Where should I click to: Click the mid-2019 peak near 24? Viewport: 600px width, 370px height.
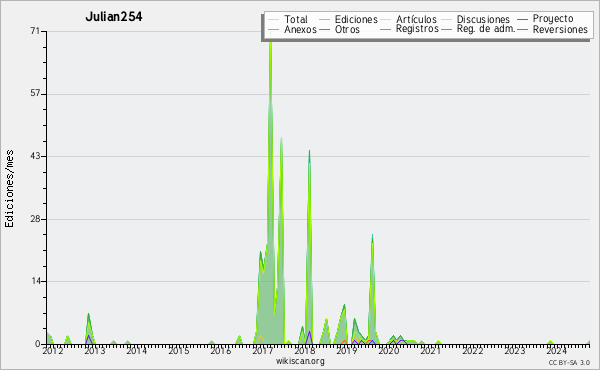(x=372, y=236)
